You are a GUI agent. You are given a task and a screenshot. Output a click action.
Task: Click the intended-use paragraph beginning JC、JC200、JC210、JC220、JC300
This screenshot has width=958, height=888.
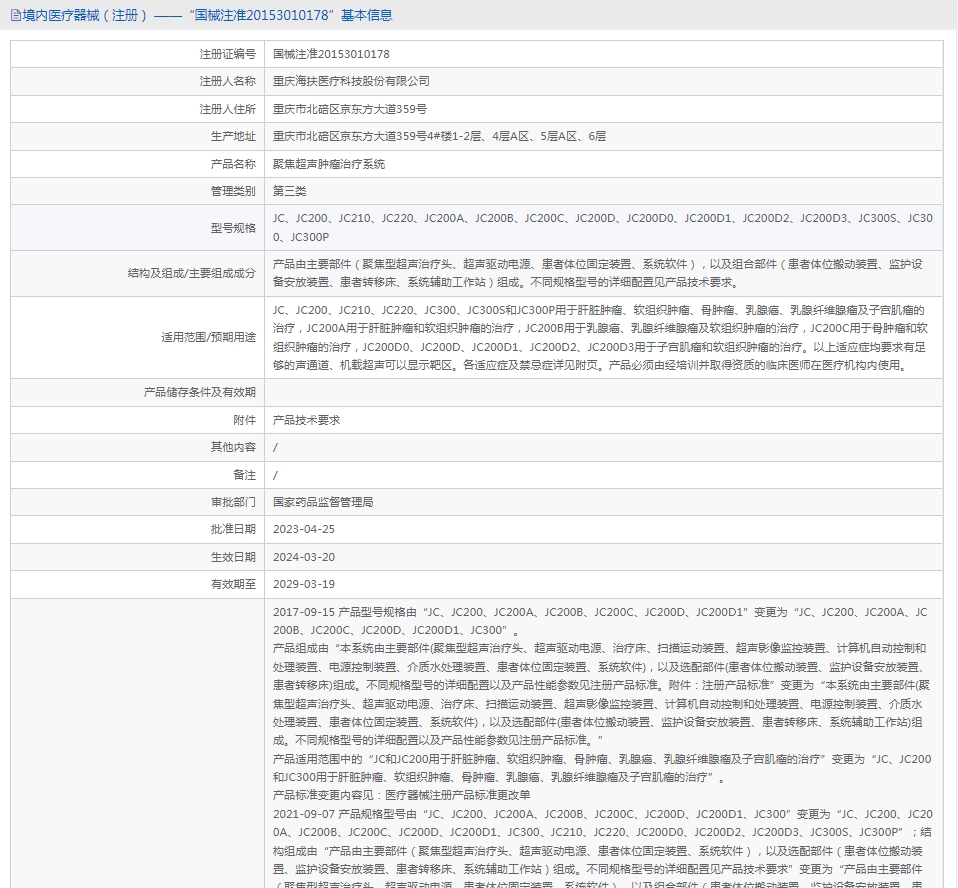pyautogui.click(x=600, y=337)
